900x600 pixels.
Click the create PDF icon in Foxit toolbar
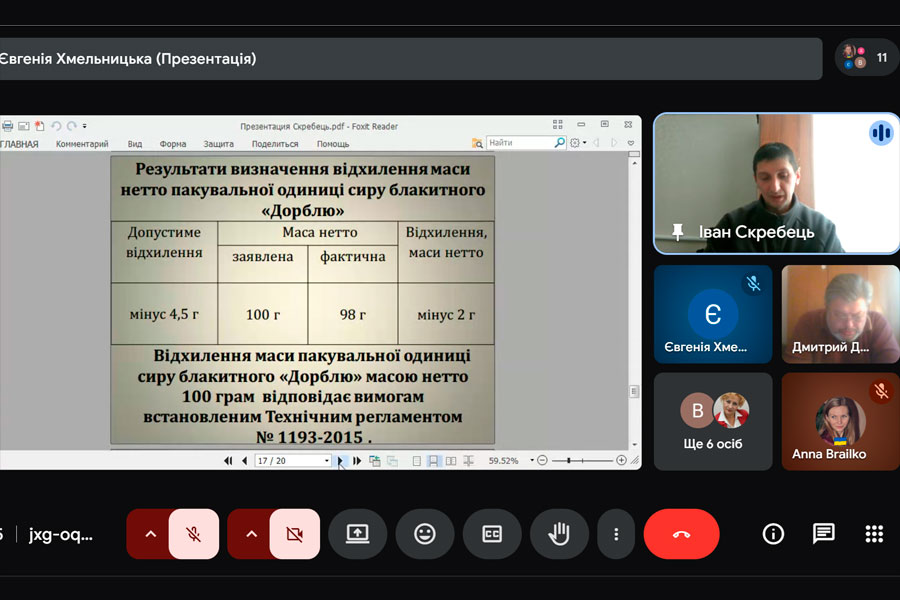39,126
